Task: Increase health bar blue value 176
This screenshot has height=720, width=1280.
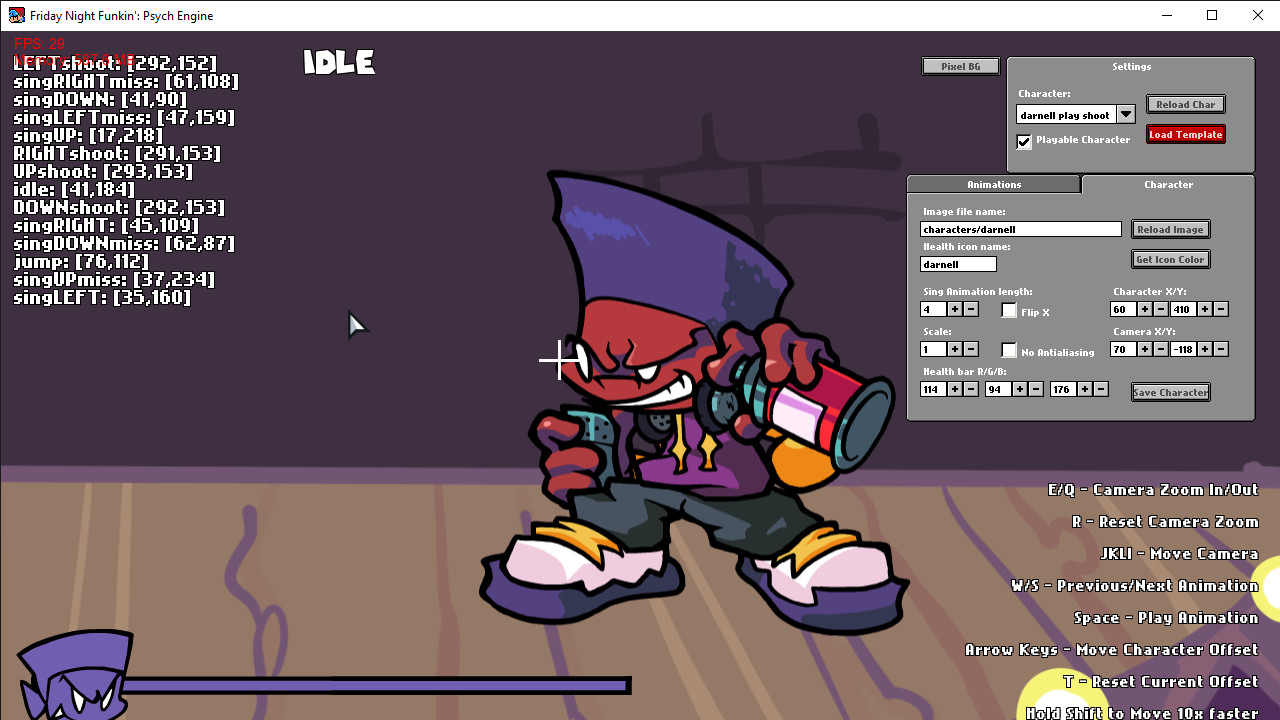Action: [1085, 389]
